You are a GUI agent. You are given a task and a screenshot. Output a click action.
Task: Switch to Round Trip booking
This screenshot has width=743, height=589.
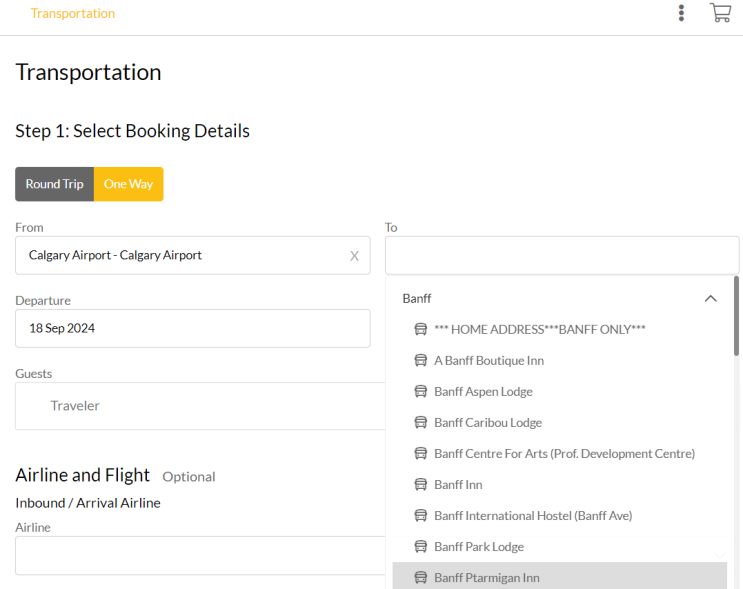click(x=54, y=184)
